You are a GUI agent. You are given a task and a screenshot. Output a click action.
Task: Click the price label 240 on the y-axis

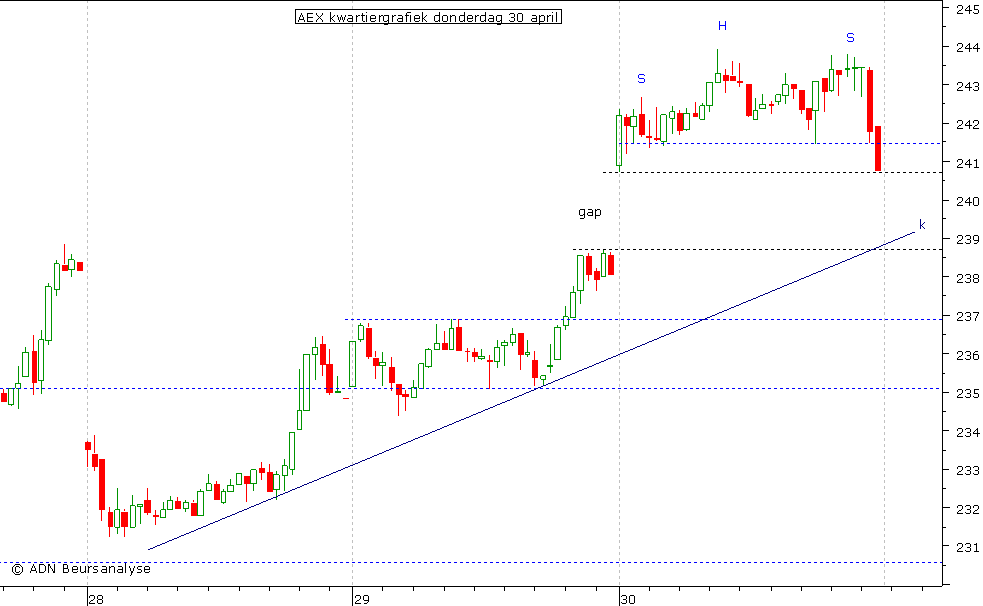click(968, 202)
